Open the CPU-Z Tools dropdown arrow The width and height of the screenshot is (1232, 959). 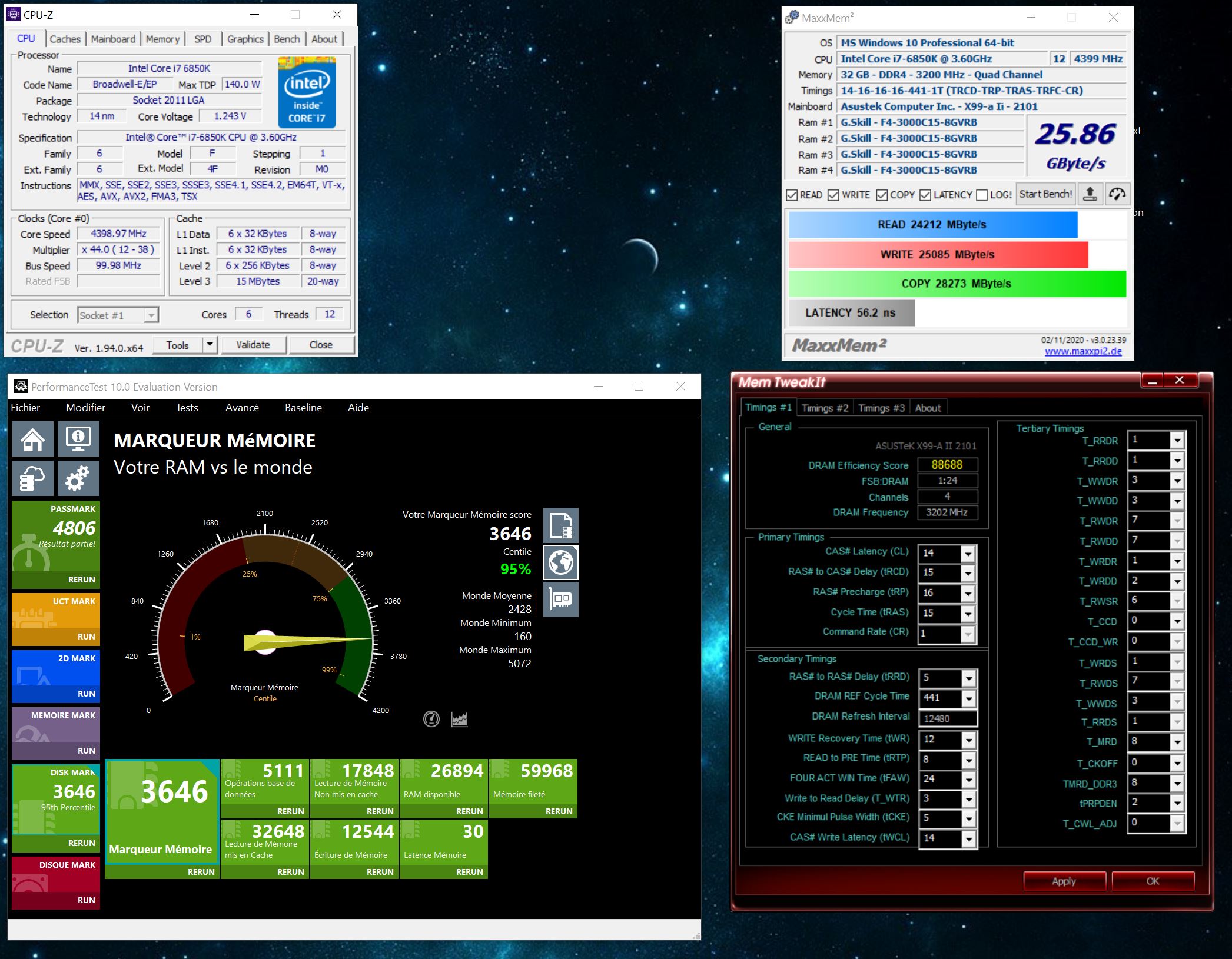click(x=210, y=345)
